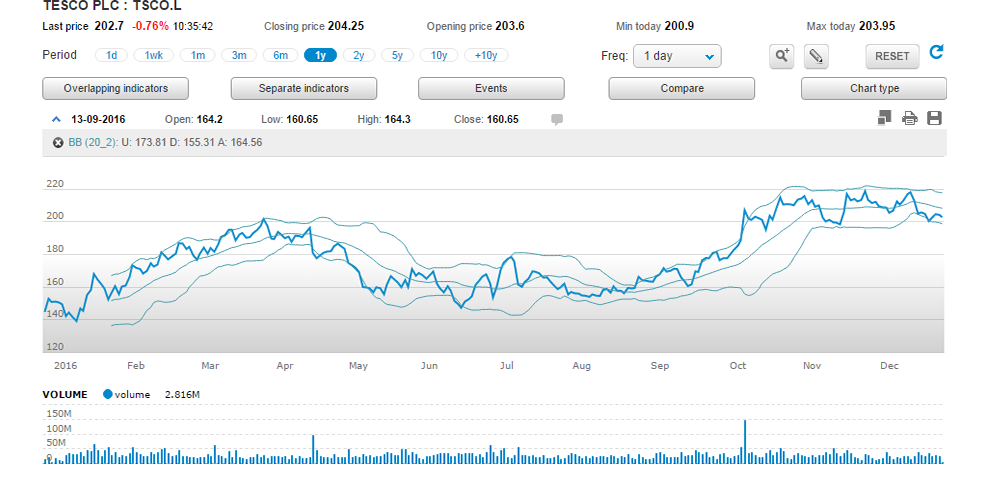Open the zoom magnifier tool
Viewport: 988px width, 500px height.
(x=781, y=56)
